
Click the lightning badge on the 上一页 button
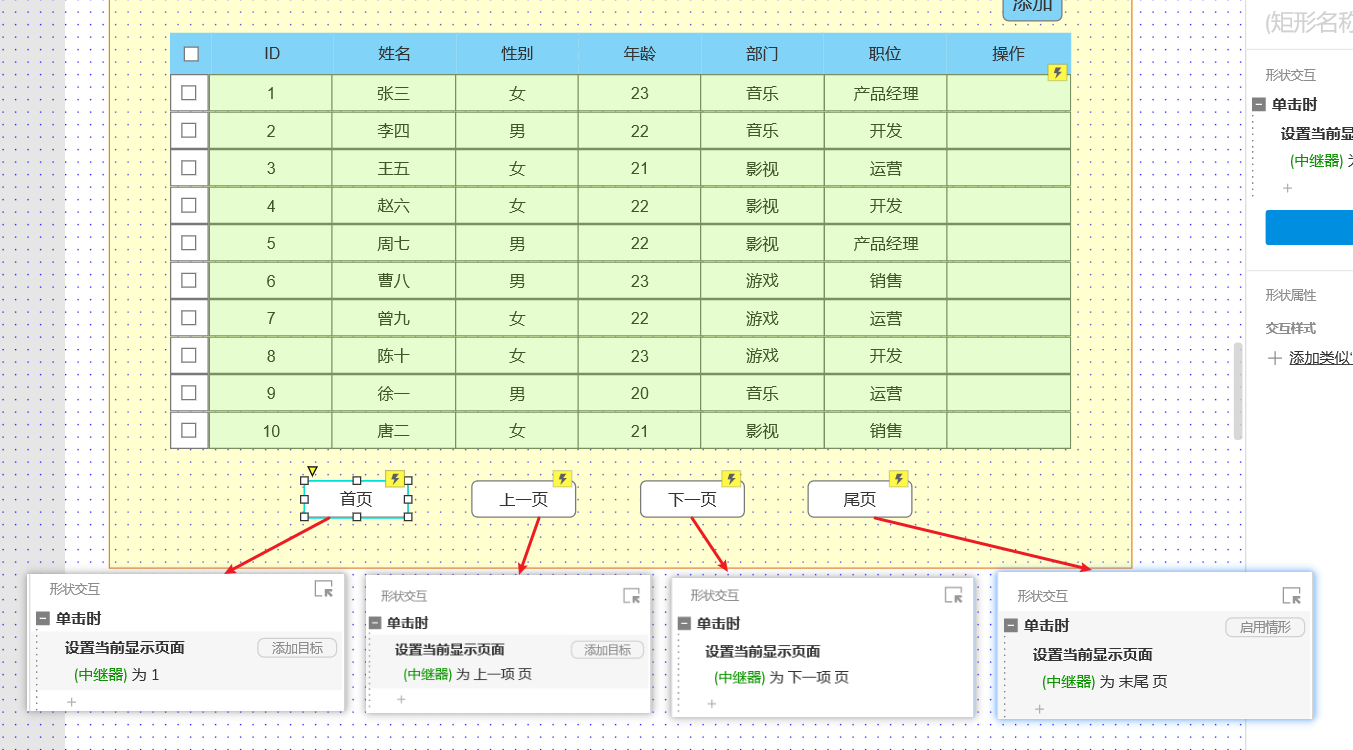562,479
